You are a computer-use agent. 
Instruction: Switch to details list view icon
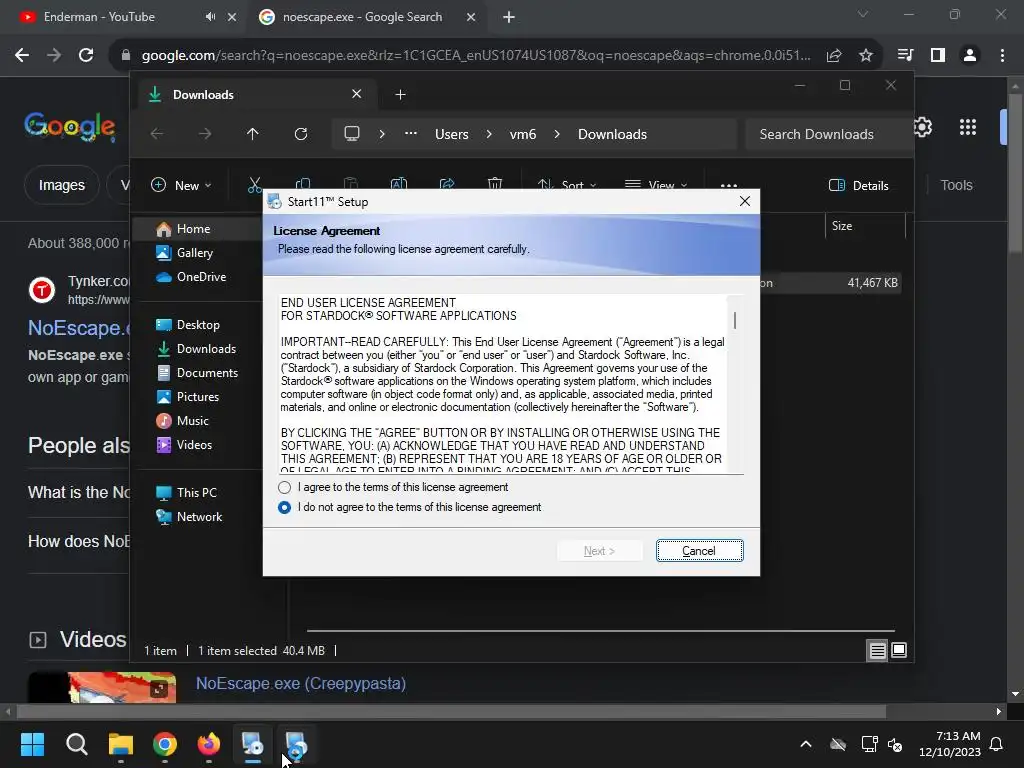[x=877, y=650]
